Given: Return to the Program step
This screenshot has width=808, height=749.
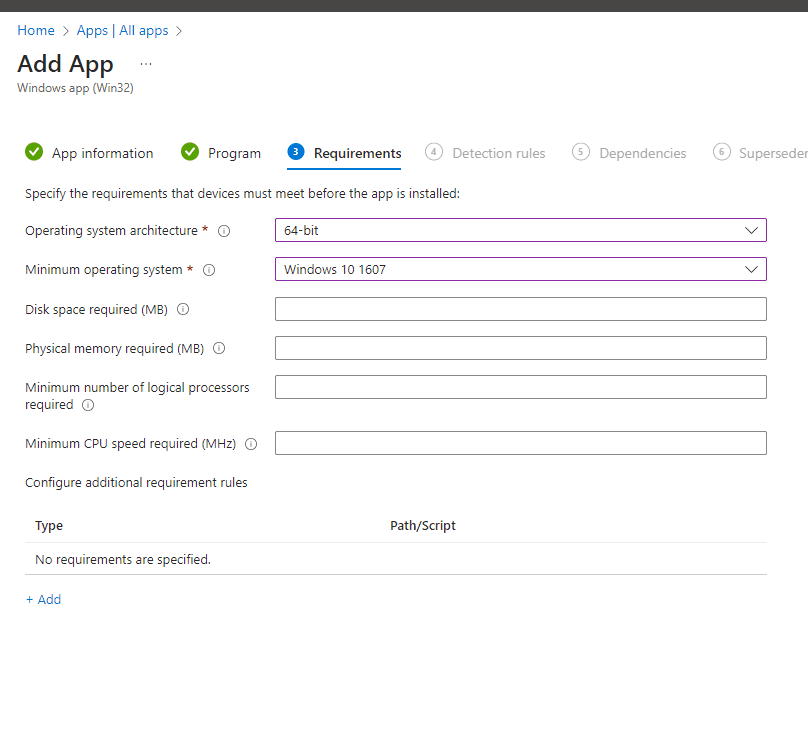Looking at the screenshot, I should [234, 152].
